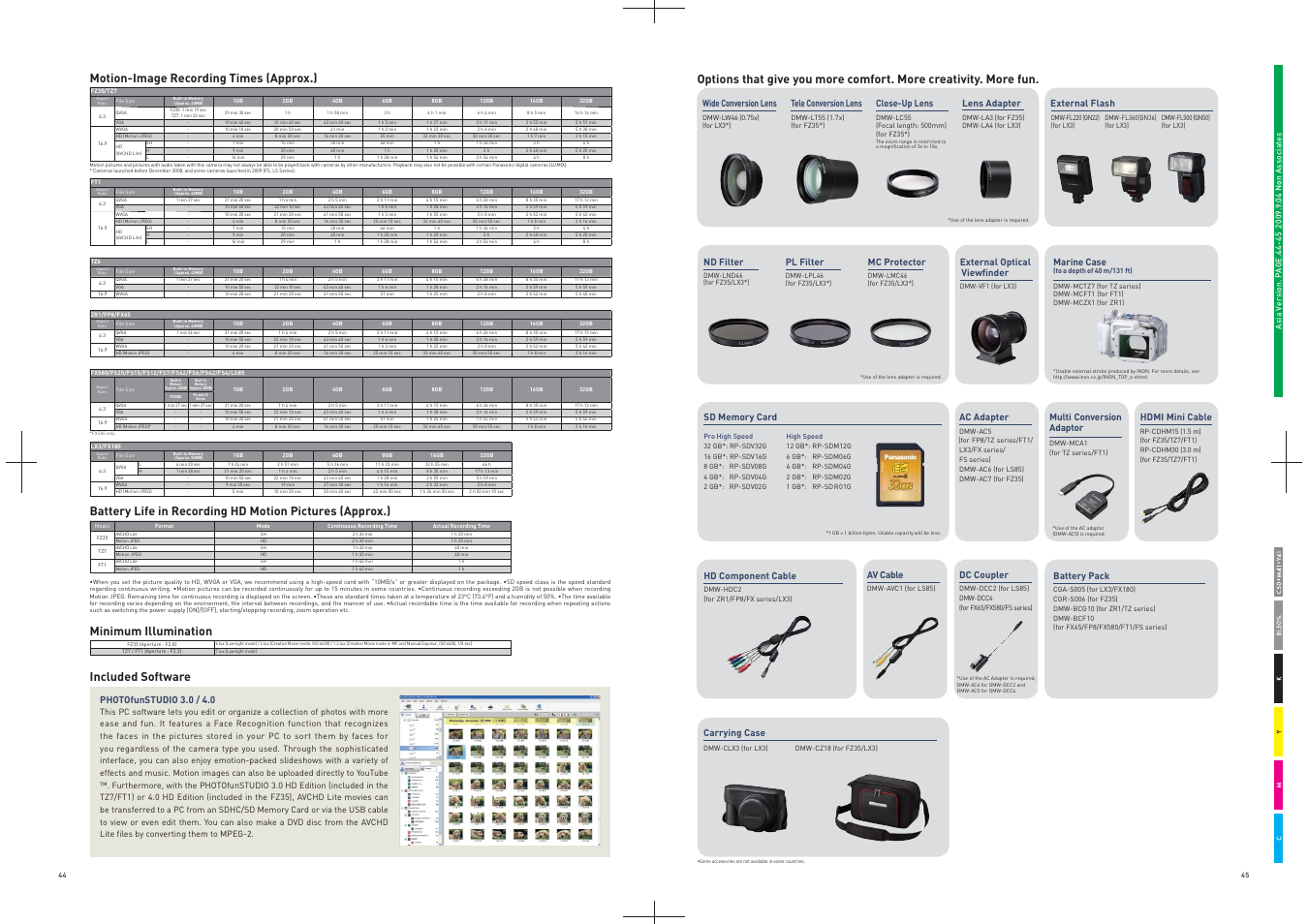Click the PL Filter heading

click(x=804, y=262)
